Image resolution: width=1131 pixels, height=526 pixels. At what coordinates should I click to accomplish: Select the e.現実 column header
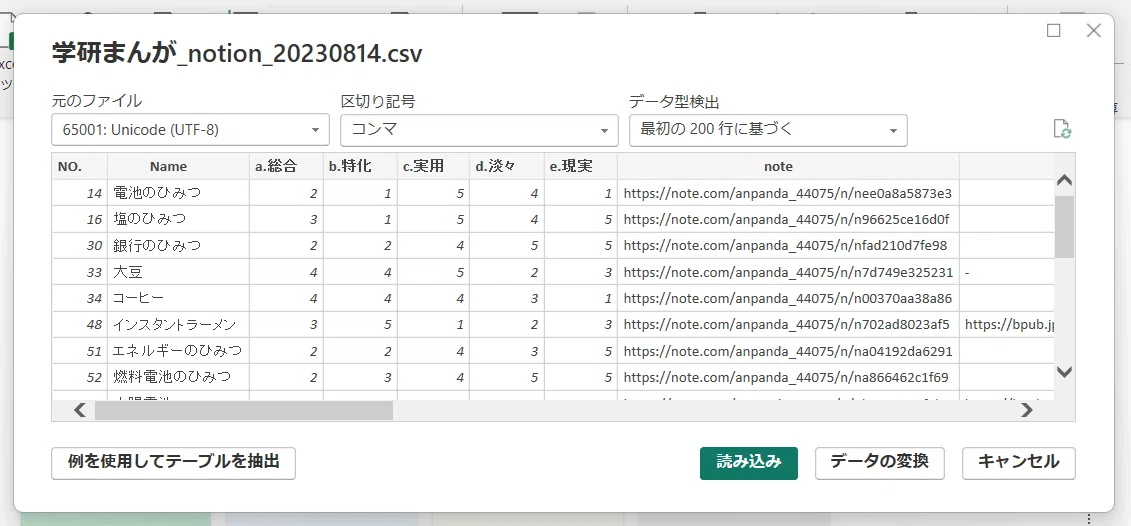coord(581,166)
